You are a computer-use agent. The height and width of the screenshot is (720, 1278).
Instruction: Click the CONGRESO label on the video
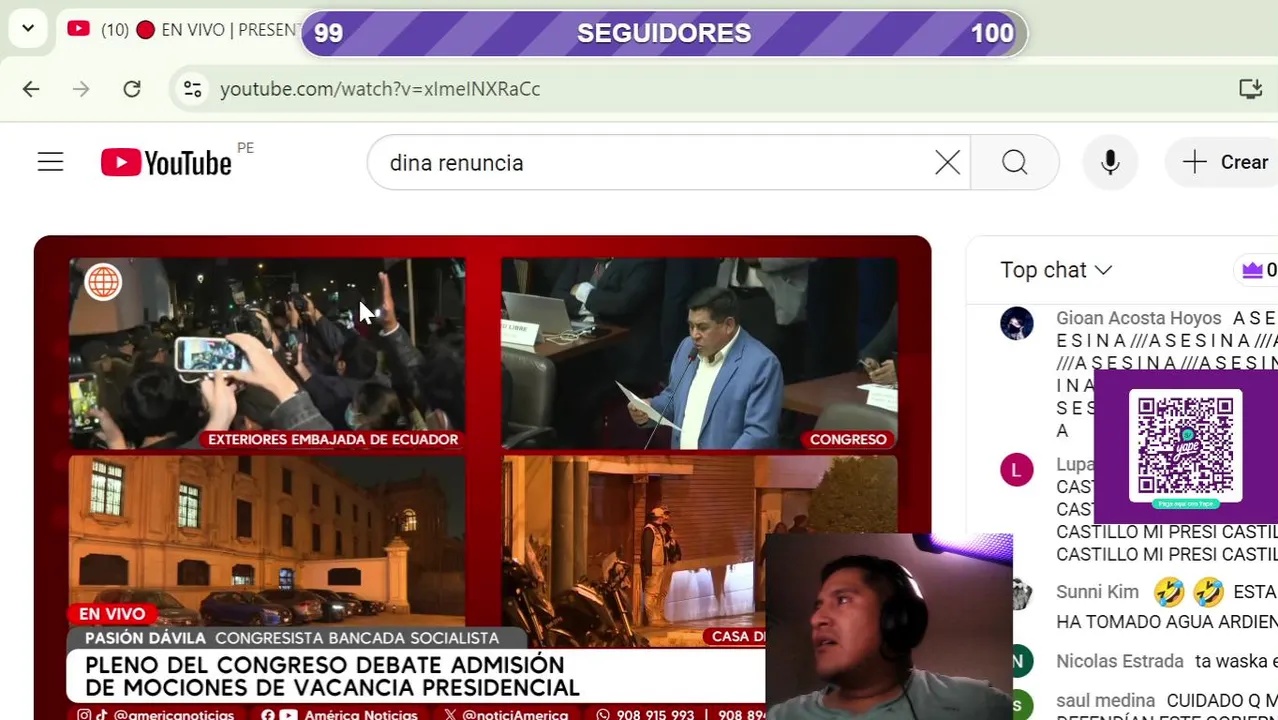pyautogui.click(x=848, y=439)
